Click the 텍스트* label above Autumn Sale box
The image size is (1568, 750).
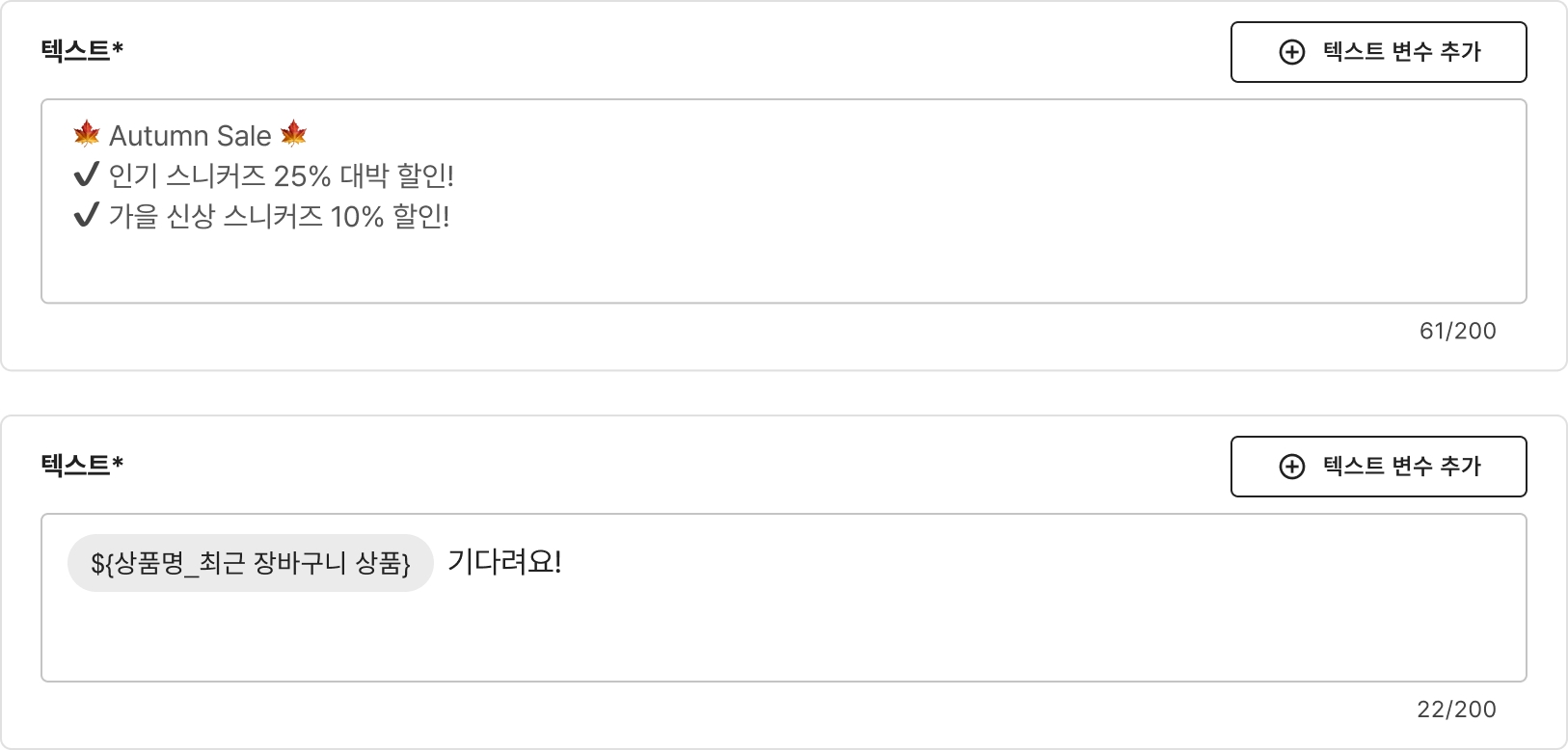(82, 50)
